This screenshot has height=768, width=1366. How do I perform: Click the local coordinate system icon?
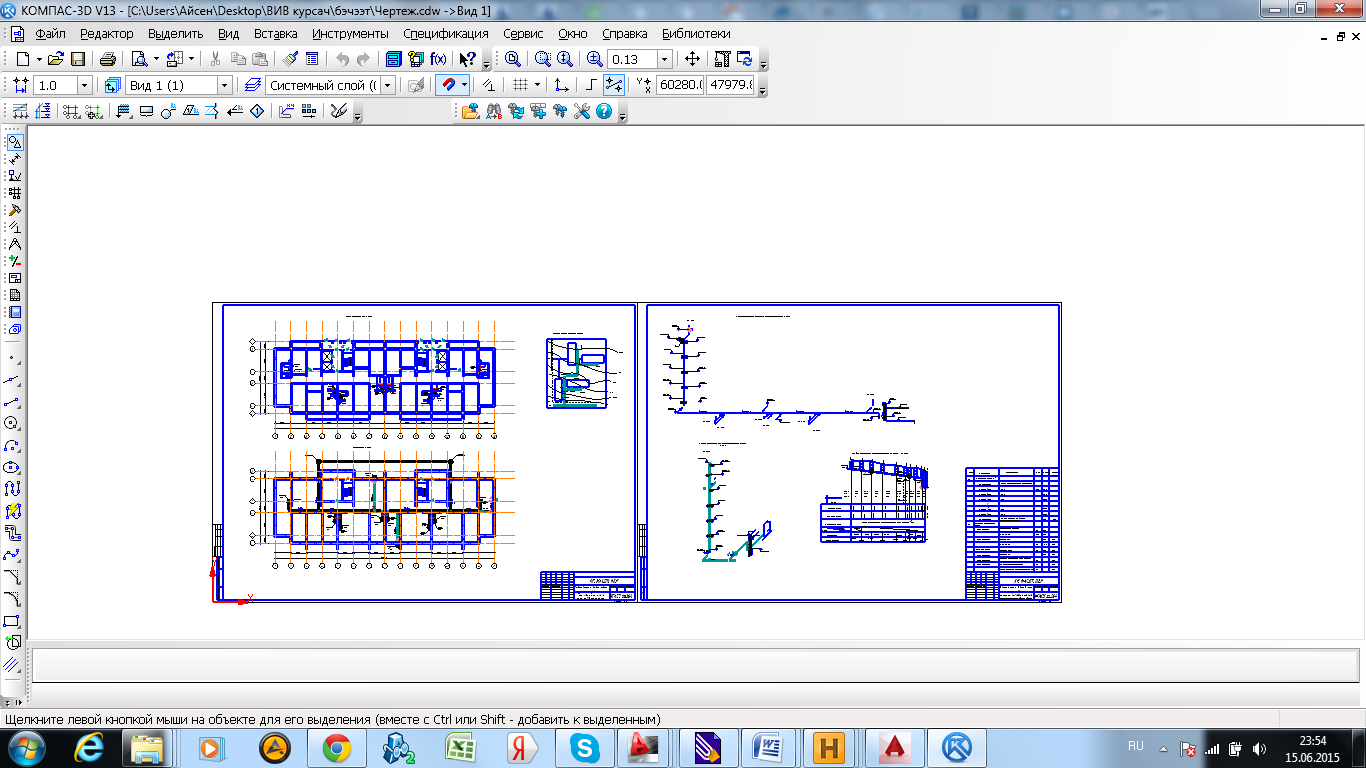562,85
